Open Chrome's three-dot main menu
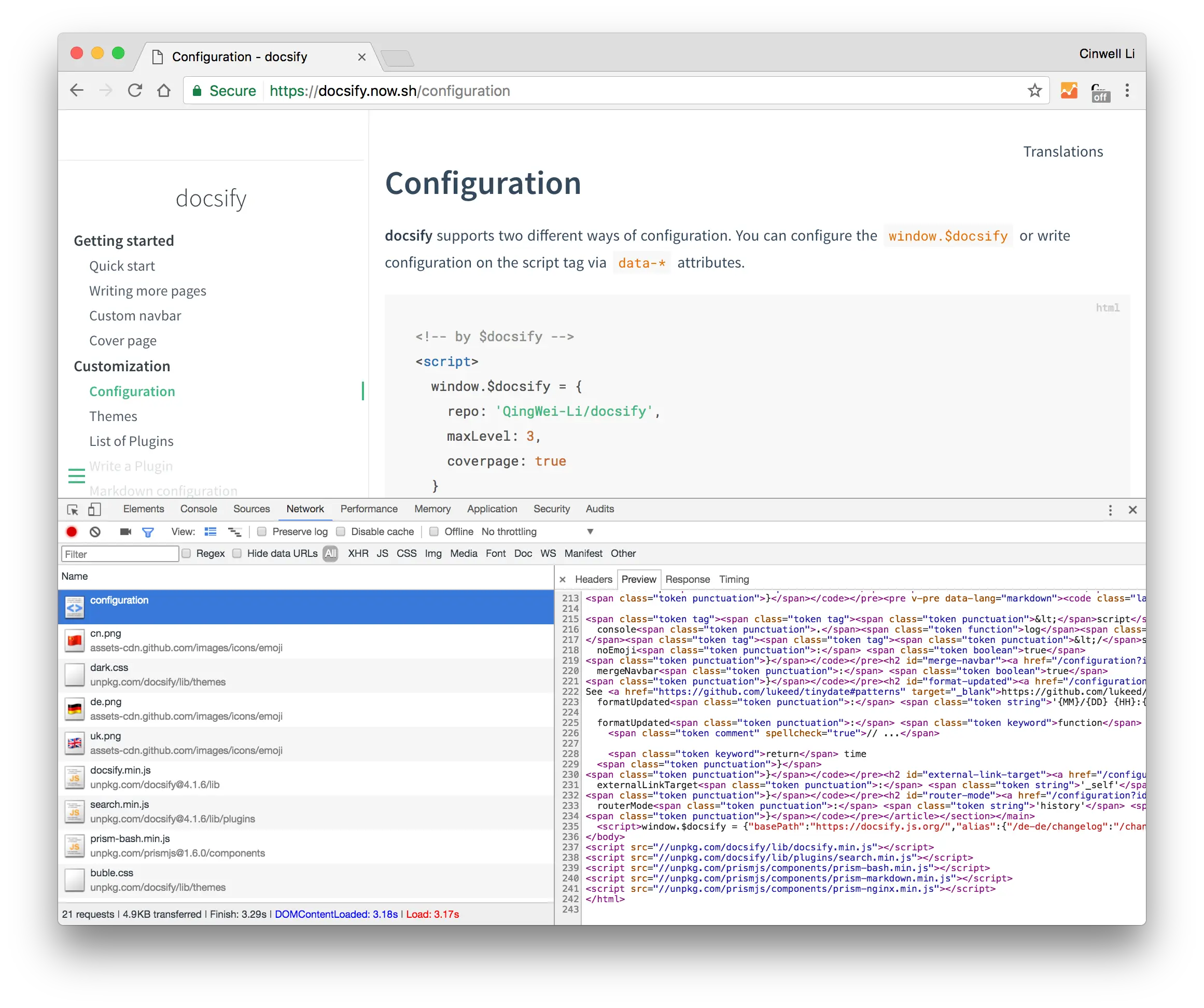 click(x=1127, y=91)
